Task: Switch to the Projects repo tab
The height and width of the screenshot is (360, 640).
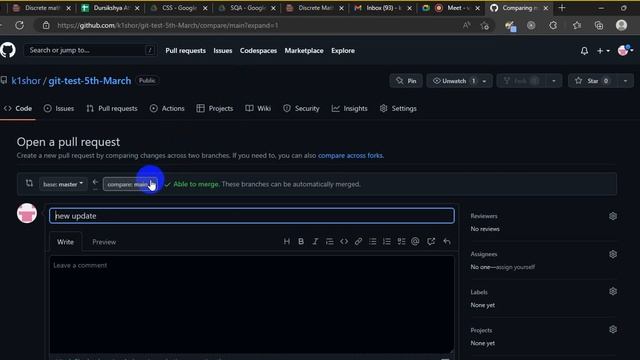Action: (x=215, y=109)
